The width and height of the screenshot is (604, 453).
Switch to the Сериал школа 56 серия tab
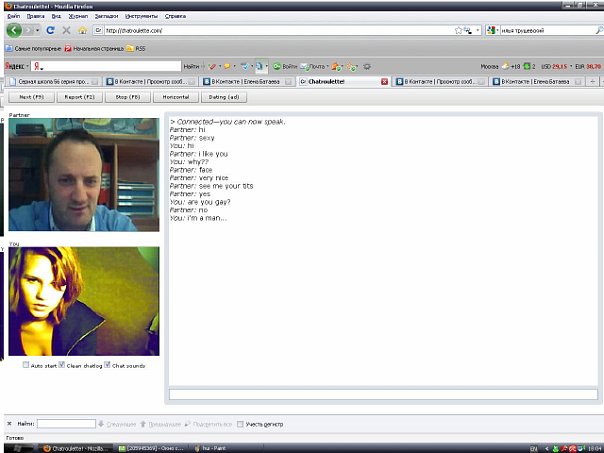click(54, 82)
